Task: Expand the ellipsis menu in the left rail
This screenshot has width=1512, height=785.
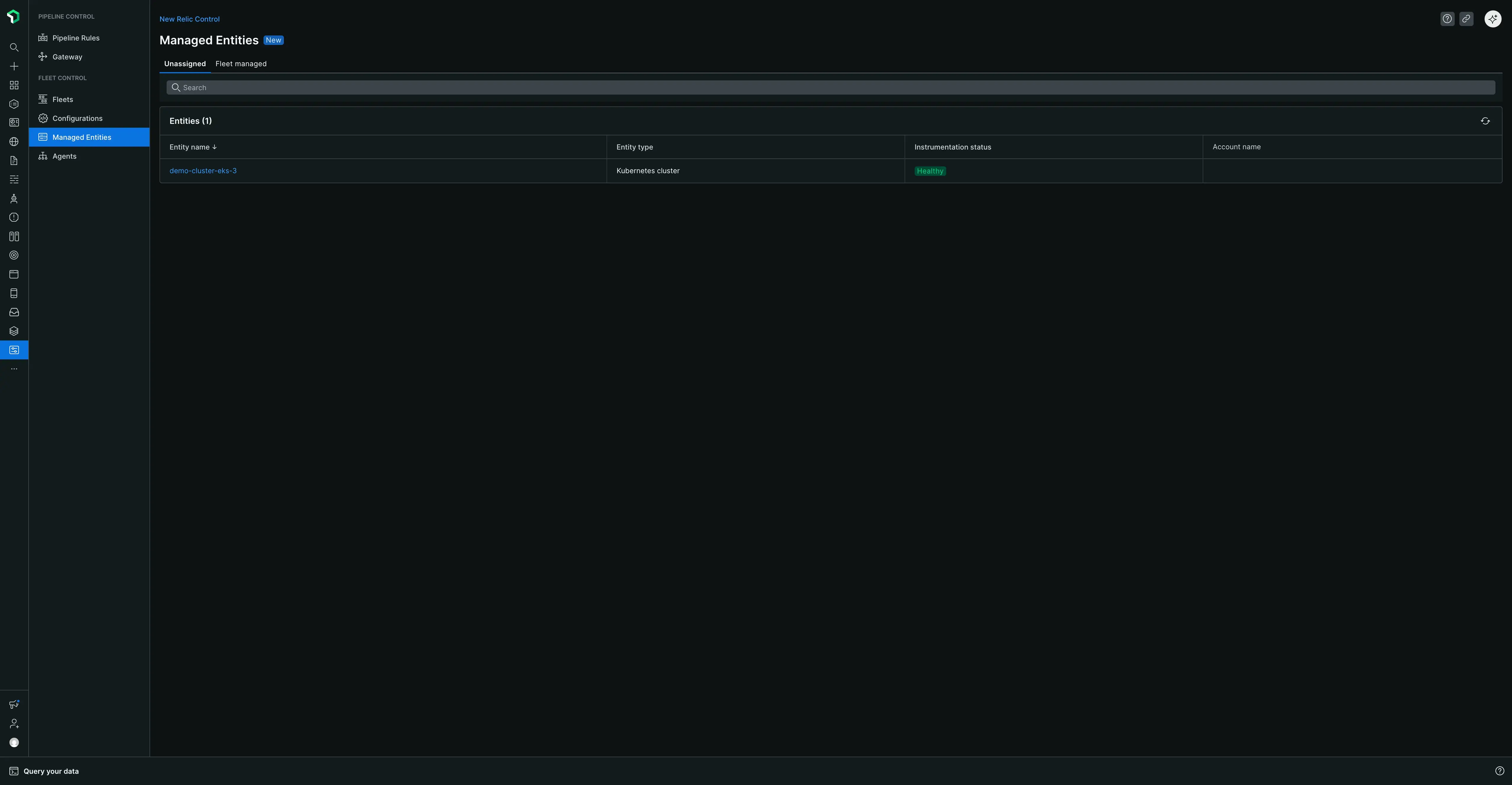Action: coord(14,368)
